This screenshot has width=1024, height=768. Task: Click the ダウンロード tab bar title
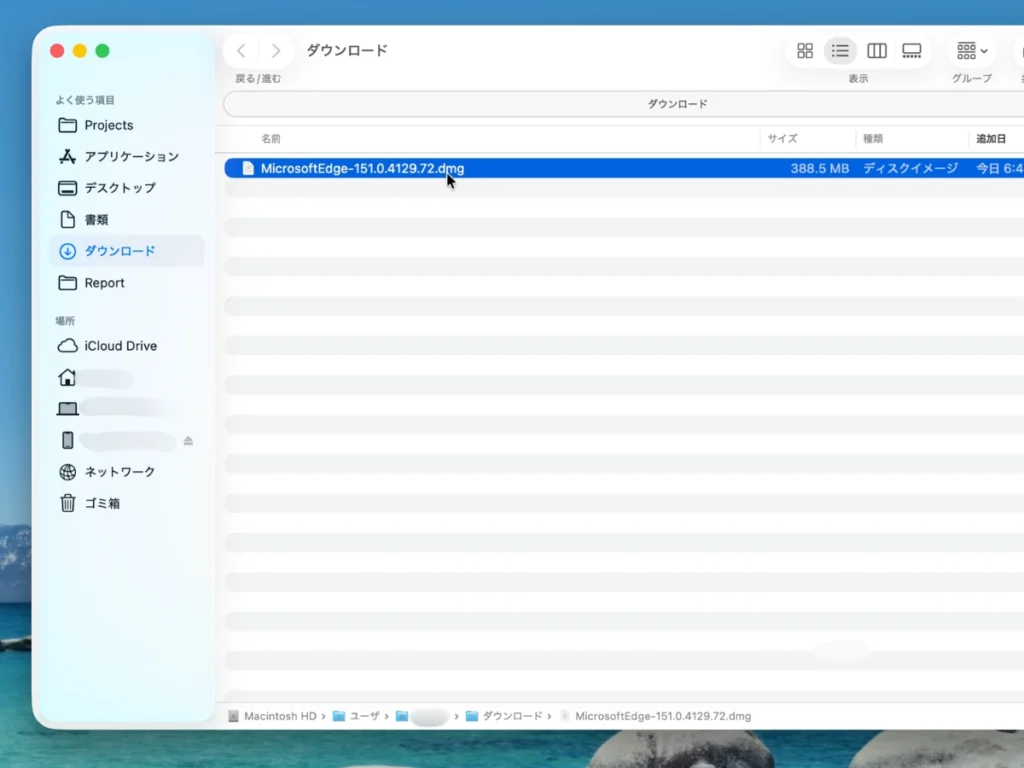677,104
